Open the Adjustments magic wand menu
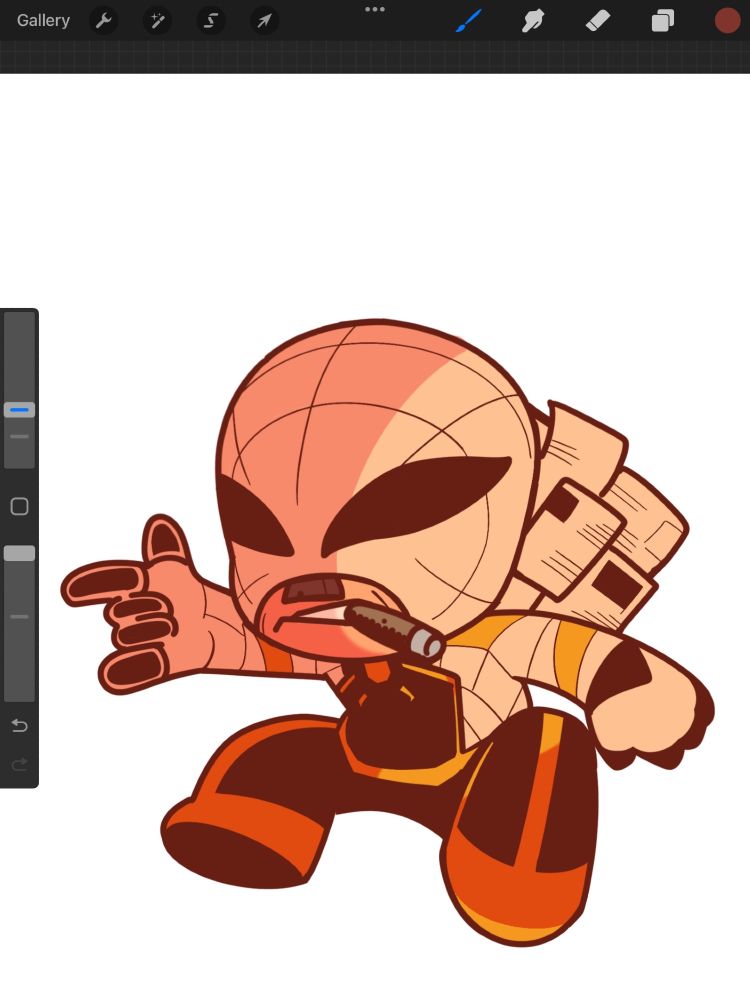 (157, 21)
